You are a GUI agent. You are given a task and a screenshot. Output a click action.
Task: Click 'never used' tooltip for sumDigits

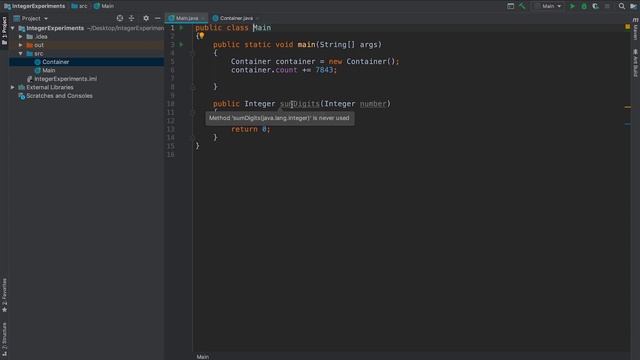coord(280,118)
